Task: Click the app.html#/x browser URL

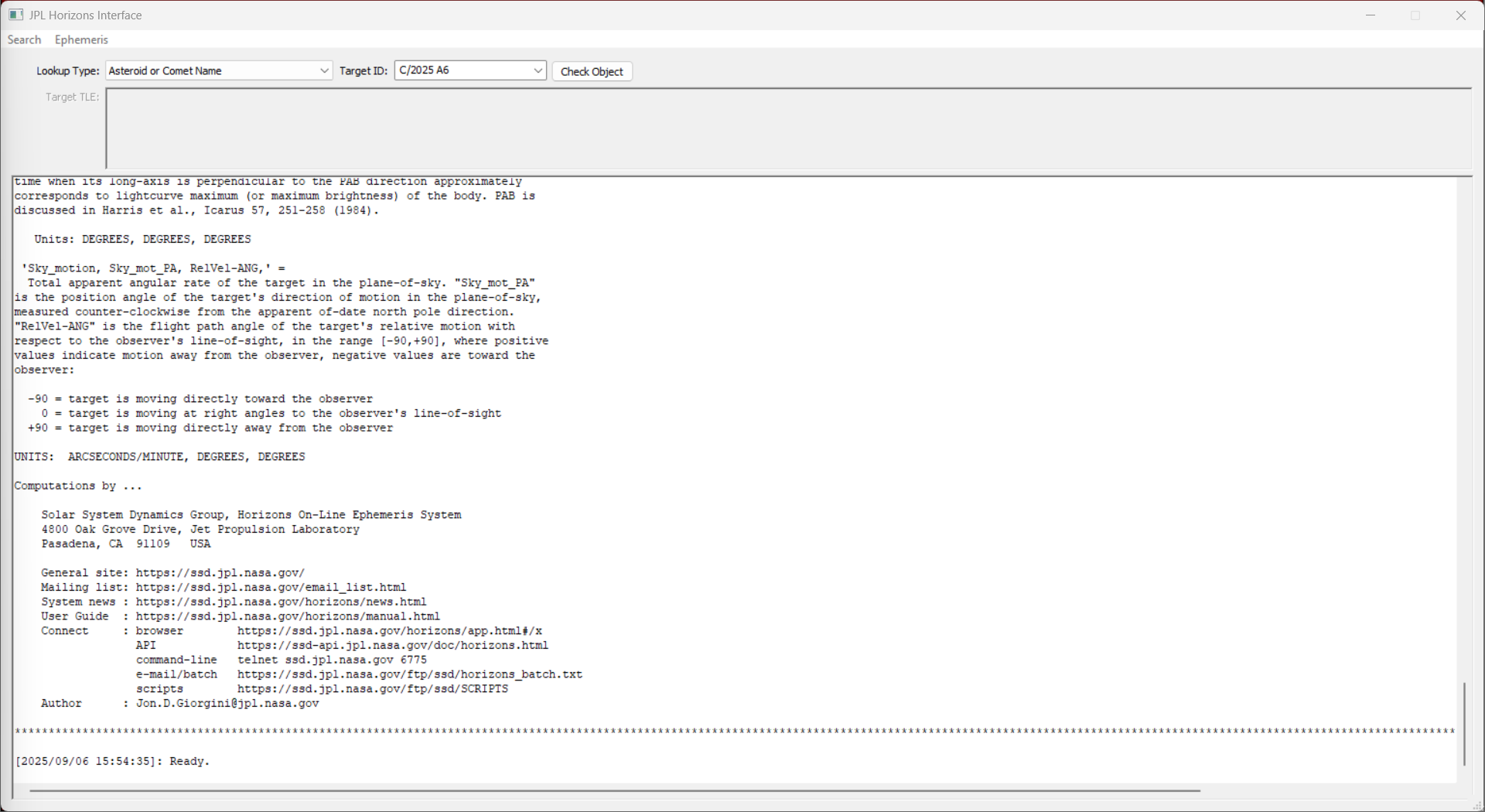Action: click(x=390, y=631)
